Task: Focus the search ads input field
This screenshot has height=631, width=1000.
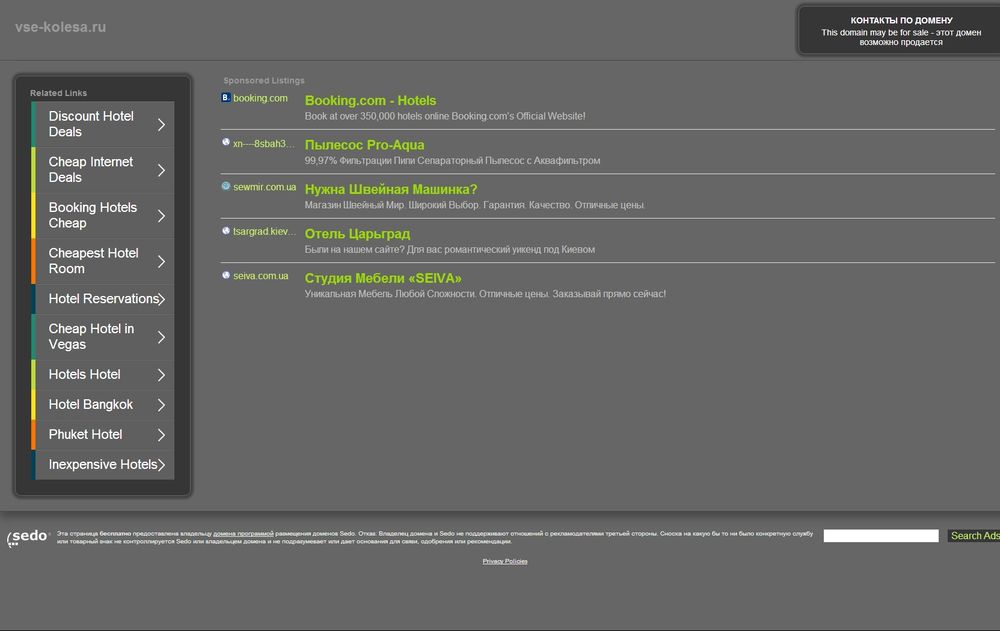Action: click(881, 536)
